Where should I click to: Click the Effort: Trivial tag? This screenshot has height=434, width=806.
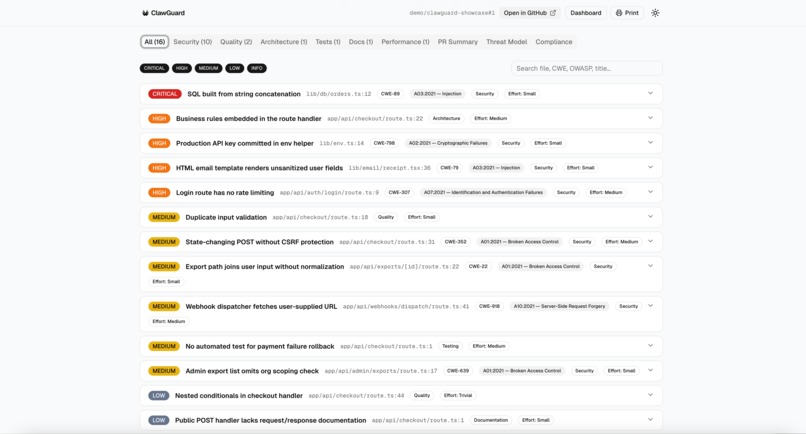457,395
